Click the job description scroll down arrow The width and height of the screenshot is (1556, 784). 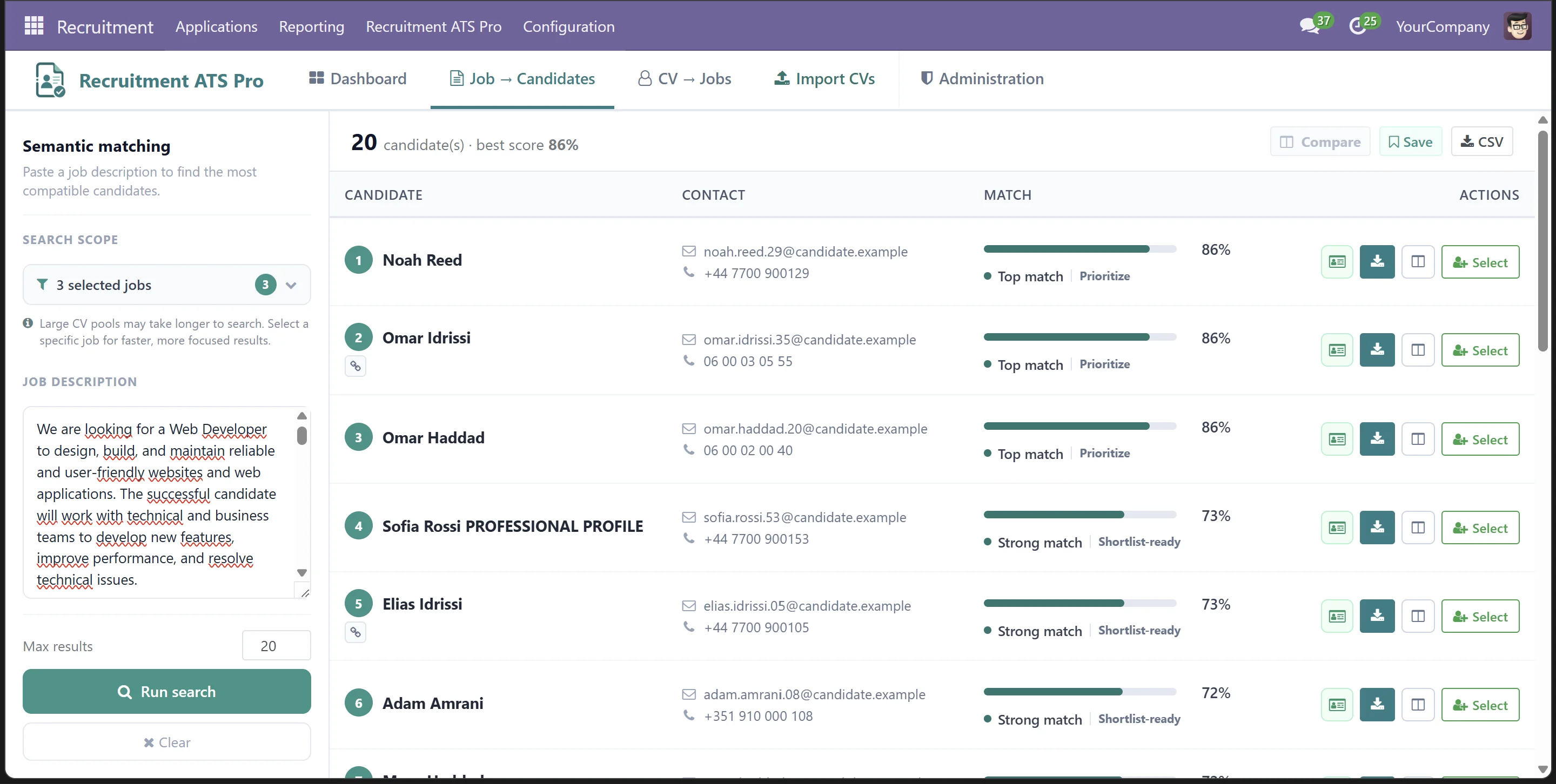pos(302,572)
